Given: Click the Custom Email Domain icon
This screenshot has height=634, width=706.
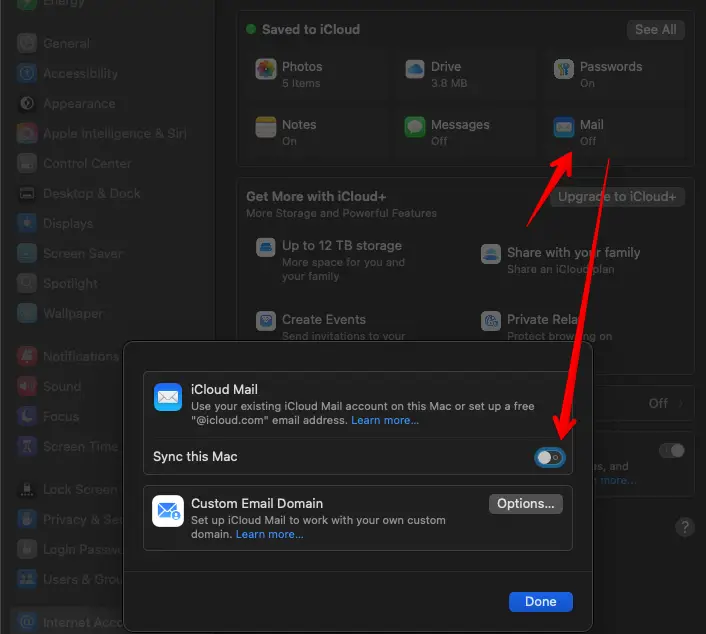Looking at the screenshot, I should coord(167,512).
